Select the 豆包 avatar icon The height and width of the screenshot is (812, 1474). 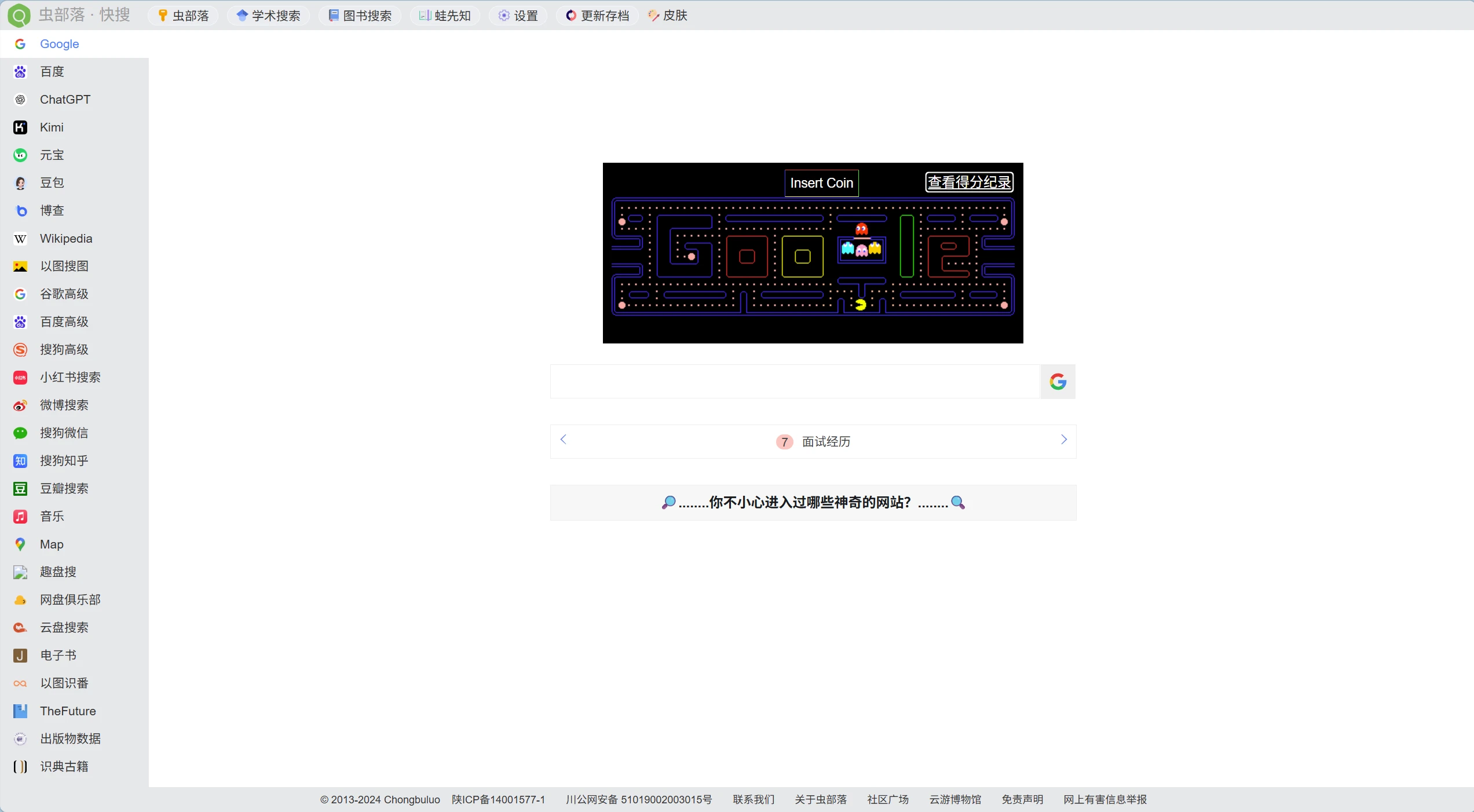[20, 183]
